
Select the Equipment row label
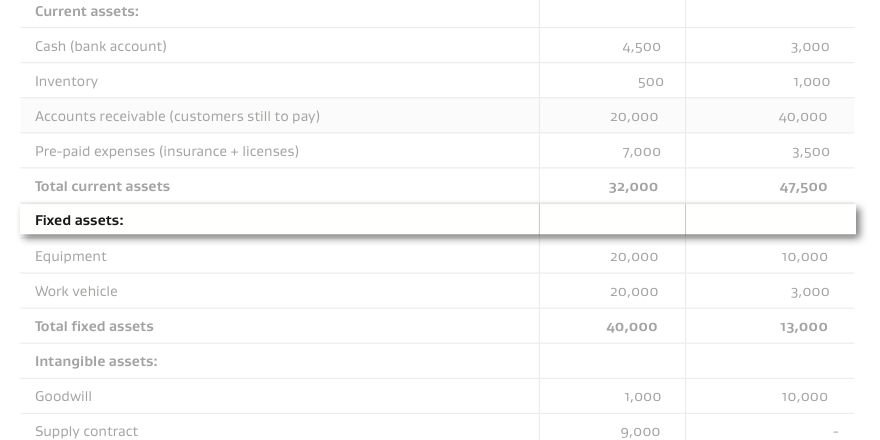(70, 256)
